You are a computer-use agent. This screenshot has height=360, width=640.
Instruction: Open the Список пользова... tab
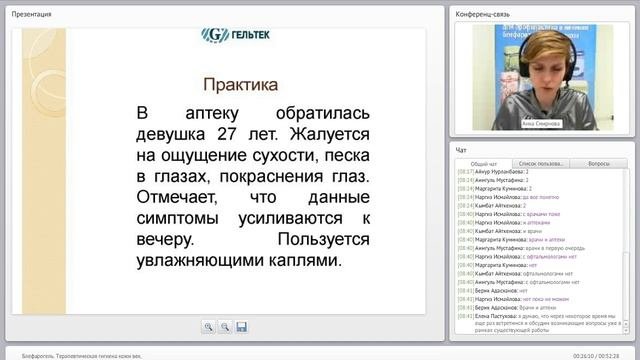pyautogui.click(x=541, y=164)
